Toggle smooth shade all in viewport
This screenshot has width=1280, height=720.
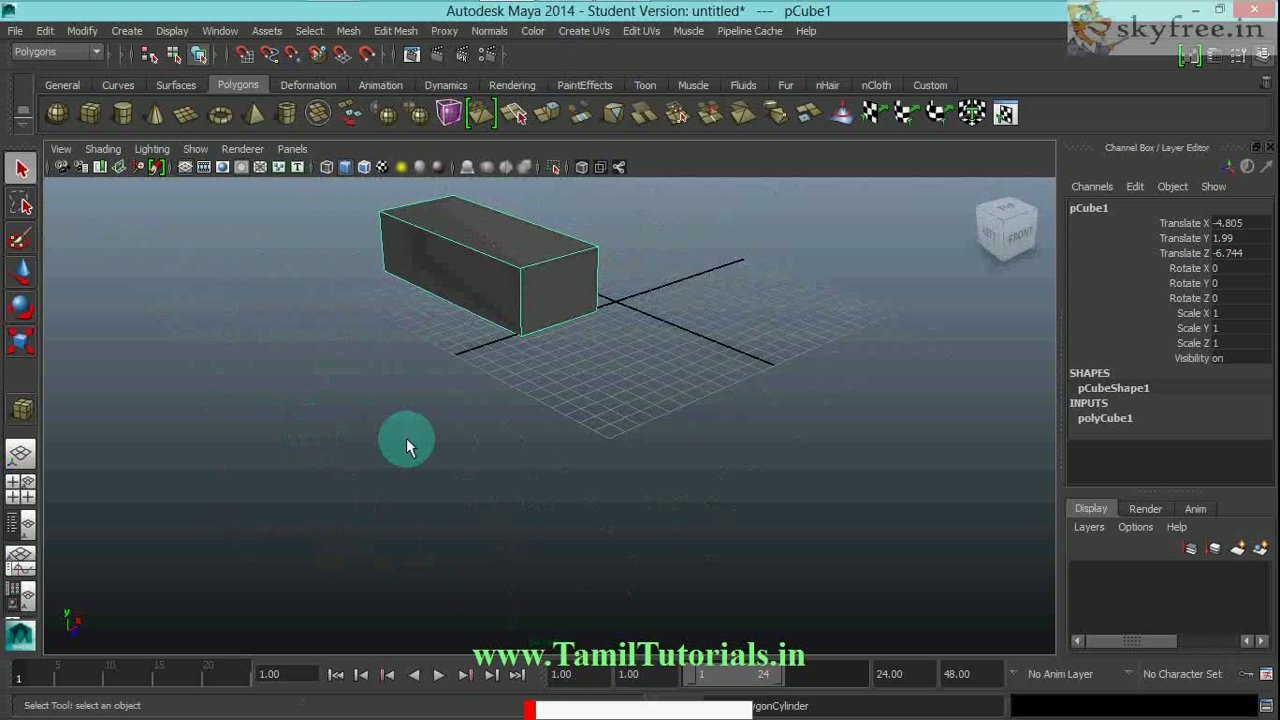345,167
